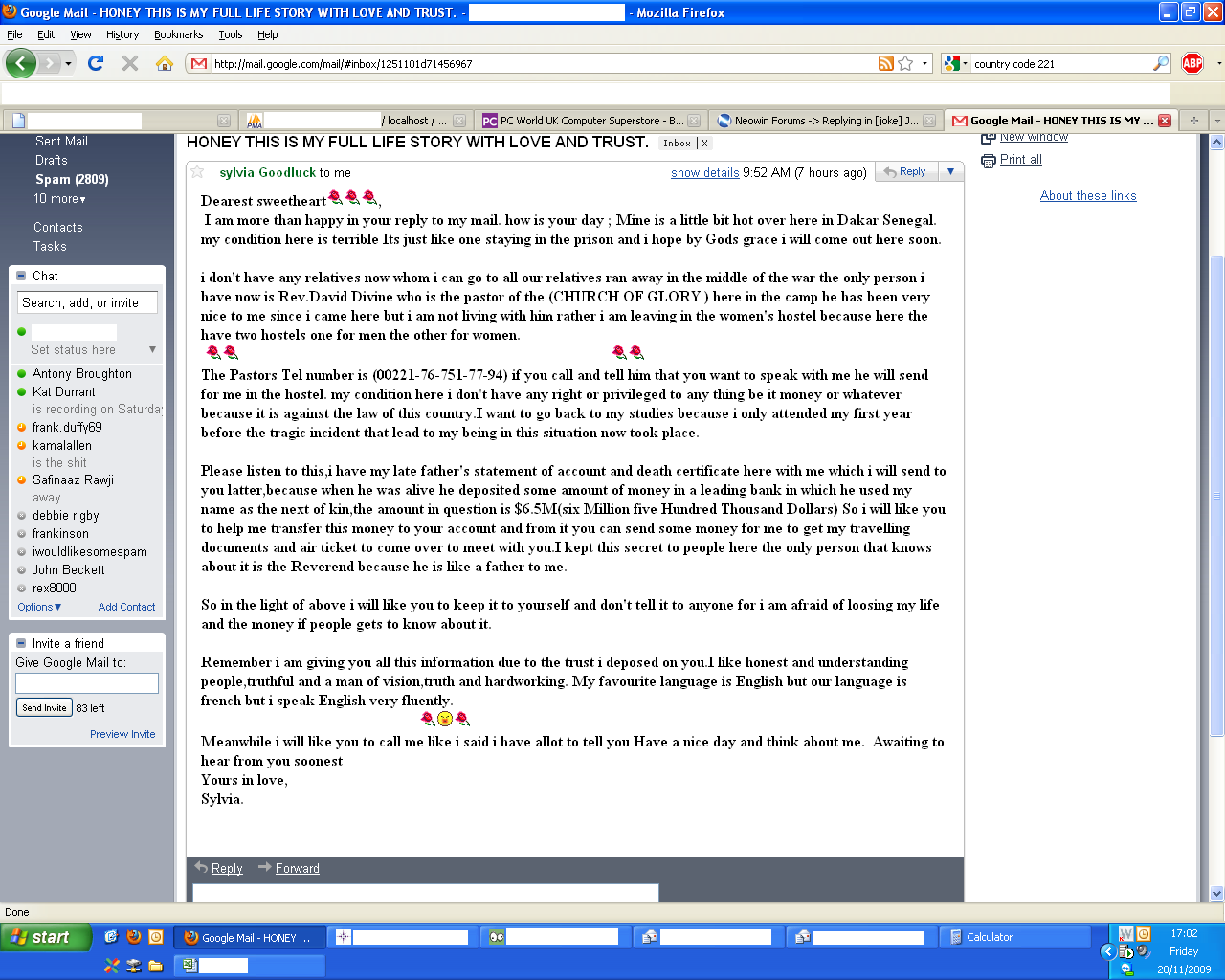The width and height of the screenshot is (1225, 980).
Task: Close the PC World UK tab
Action: click(x=694, y=121)
